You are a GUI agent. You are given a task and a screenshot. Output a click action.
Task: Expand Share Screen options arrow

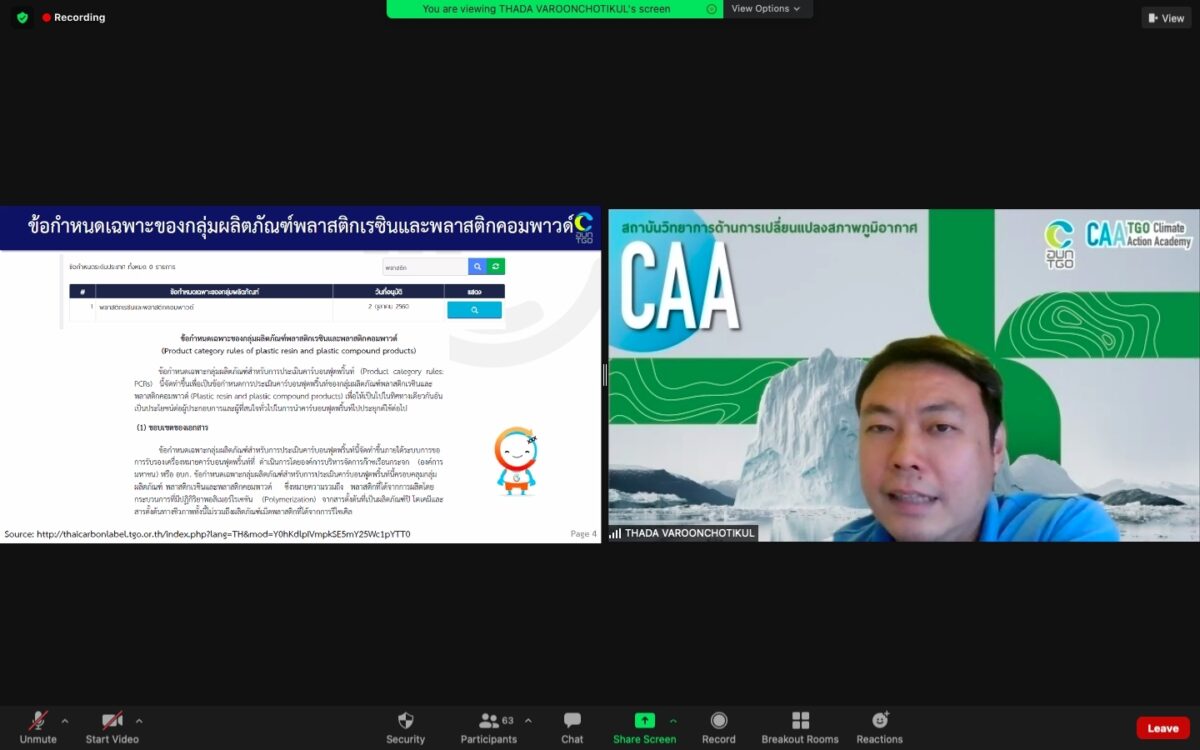point(673,720)
